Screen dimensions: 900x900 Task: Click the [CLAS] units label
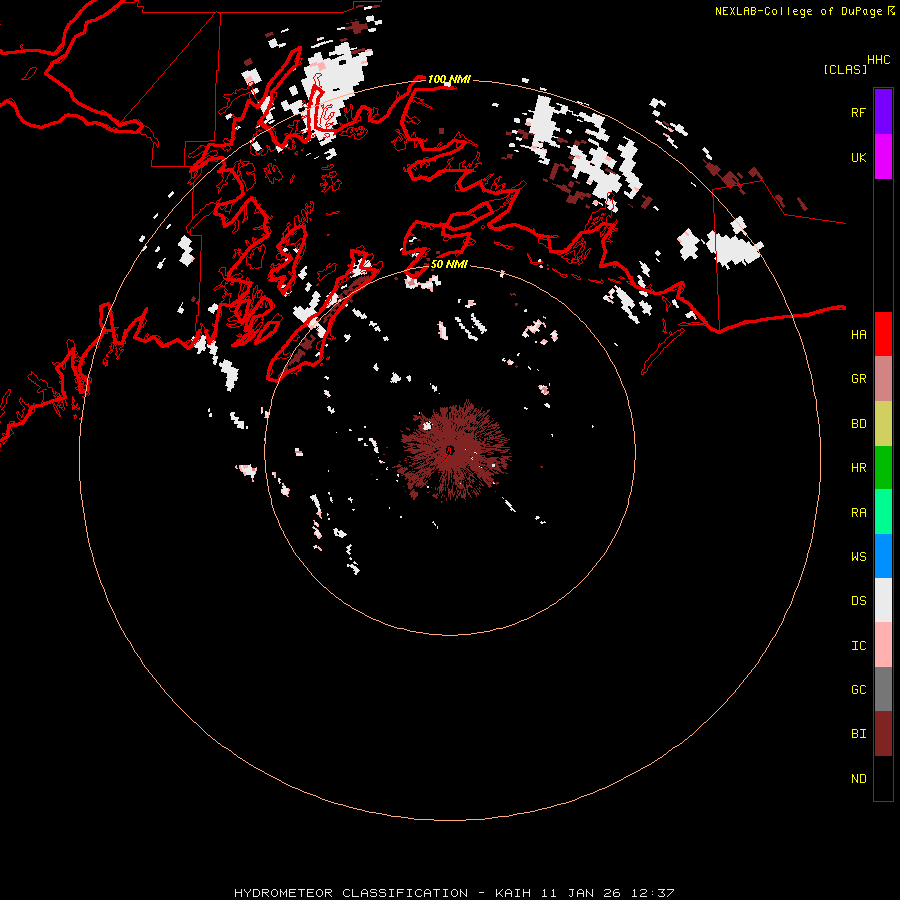845,69
